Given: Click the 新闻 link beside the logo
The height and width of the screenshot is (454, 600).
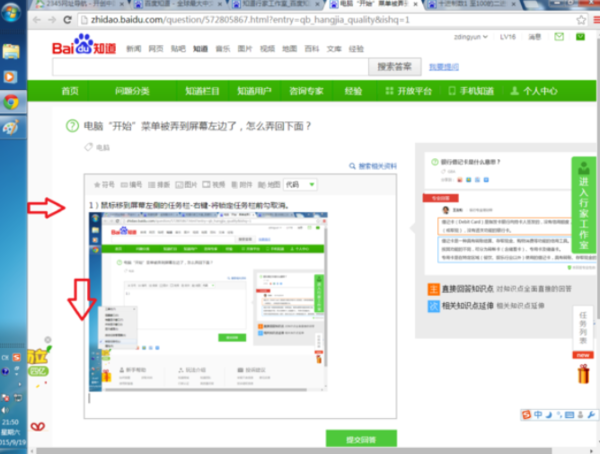Looking at the screenshot, I should pos(134,49).
